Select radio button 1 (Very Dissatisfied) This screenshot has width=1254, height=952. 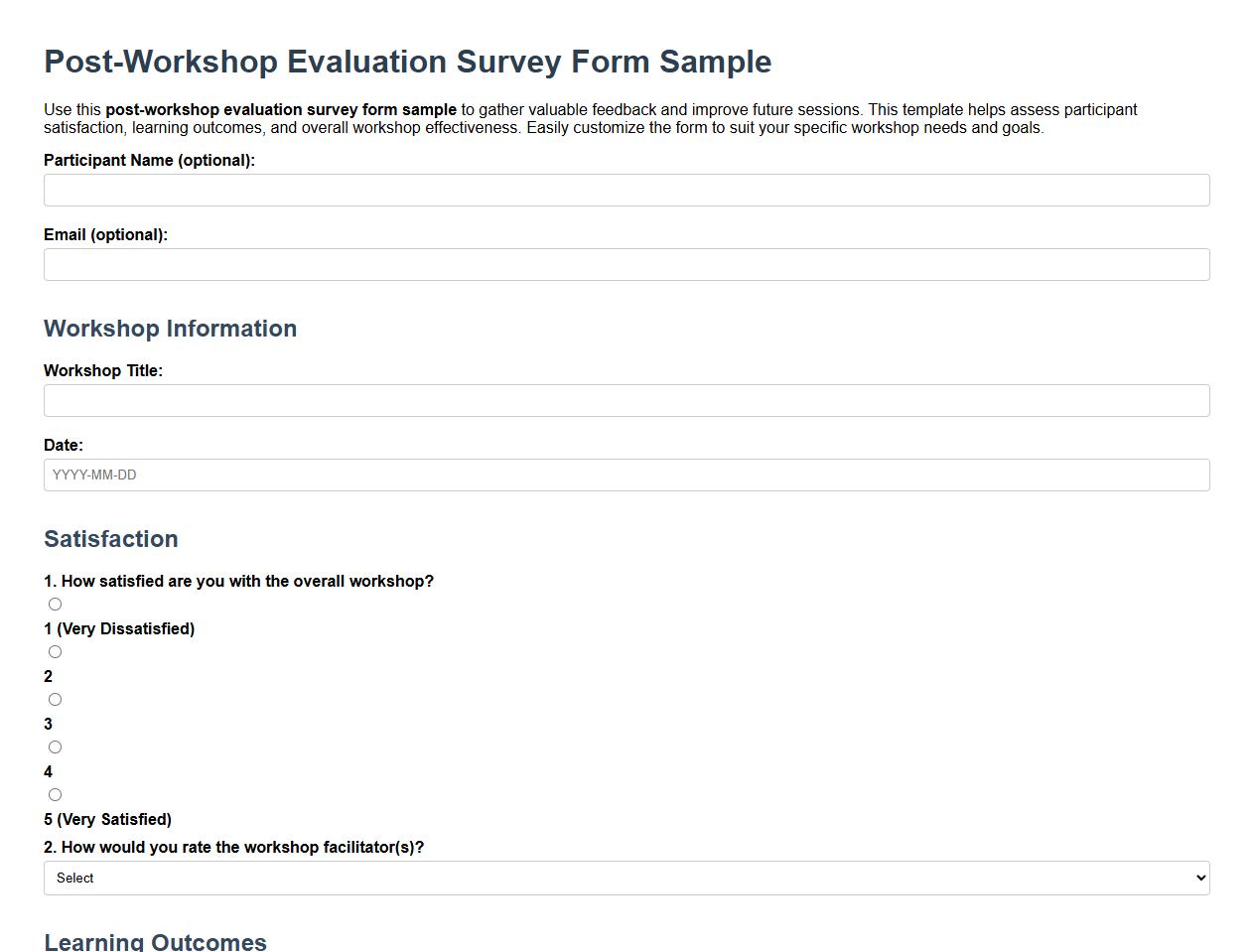point(55,604)
